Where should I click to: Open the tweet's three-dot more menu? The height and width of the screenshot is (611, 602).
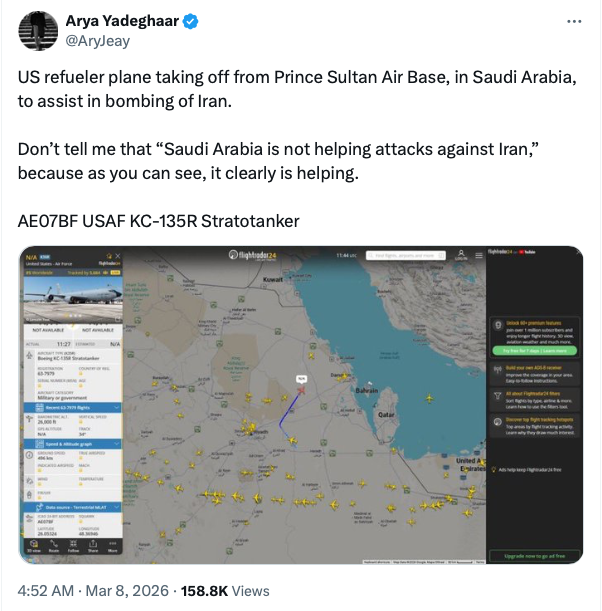pos(573,21)
